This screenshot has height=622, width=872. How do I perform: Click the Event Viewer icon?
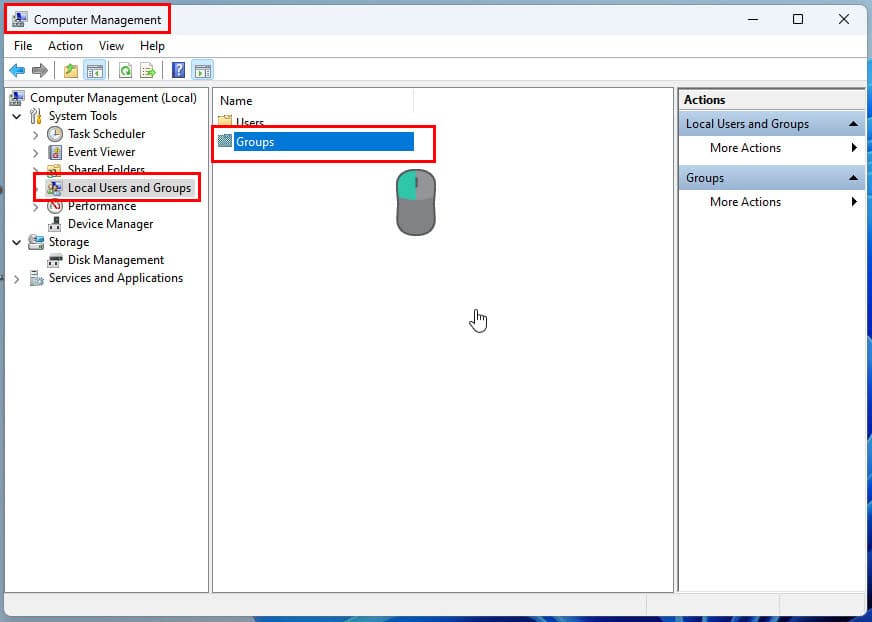pos(55,152)
